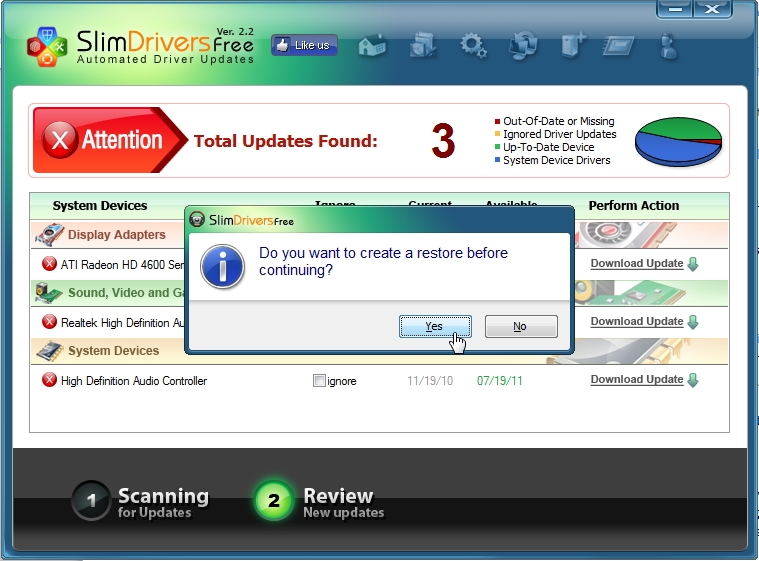The image size is (759, 561).
Task: Click the System Device Drivers legend entry
Action: (552, 160)
